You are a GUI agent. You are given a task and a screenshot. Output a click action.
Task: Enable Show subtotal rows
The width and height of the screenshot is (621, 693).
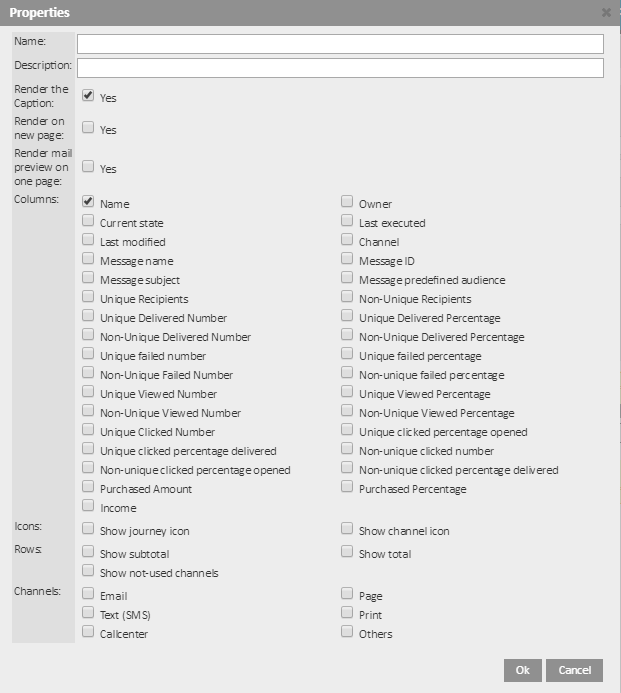click(x=88, y=552)
